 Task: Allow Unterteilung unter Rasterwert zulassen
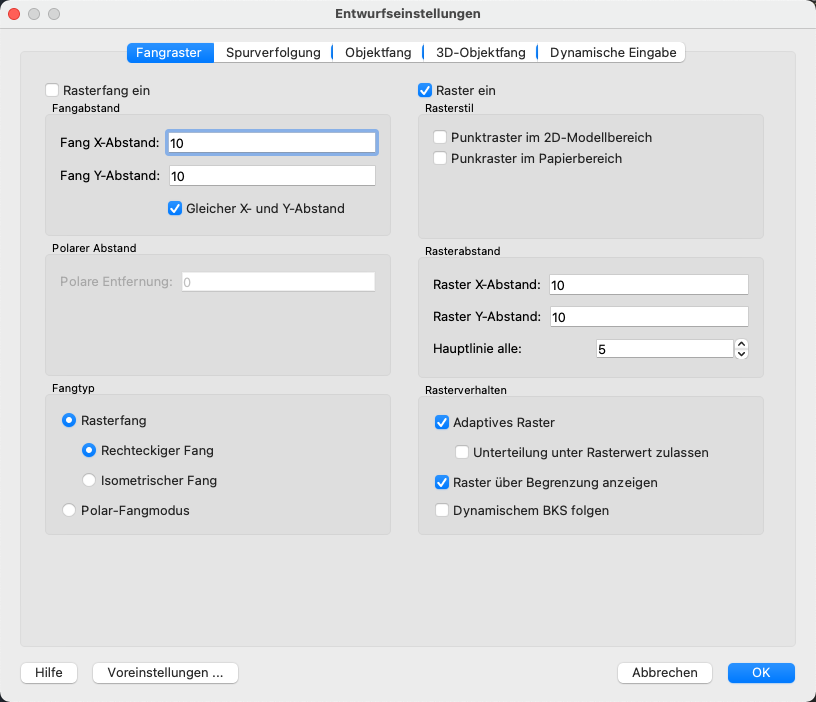[462, 452]
